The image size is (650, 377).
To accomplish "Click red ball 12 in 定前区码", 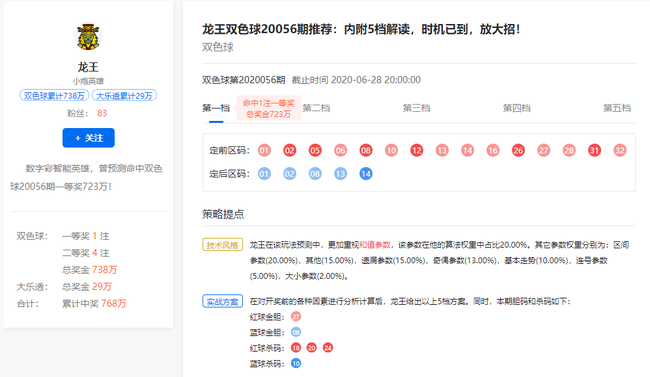I will [x=417, y=150].
